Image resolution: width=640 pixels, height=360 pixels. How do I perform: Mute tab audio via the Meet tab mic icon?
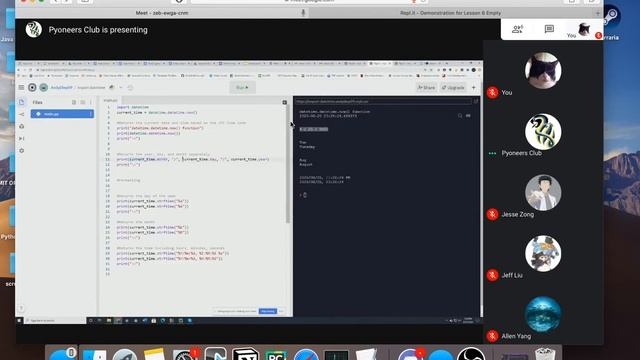click(303, 13)
